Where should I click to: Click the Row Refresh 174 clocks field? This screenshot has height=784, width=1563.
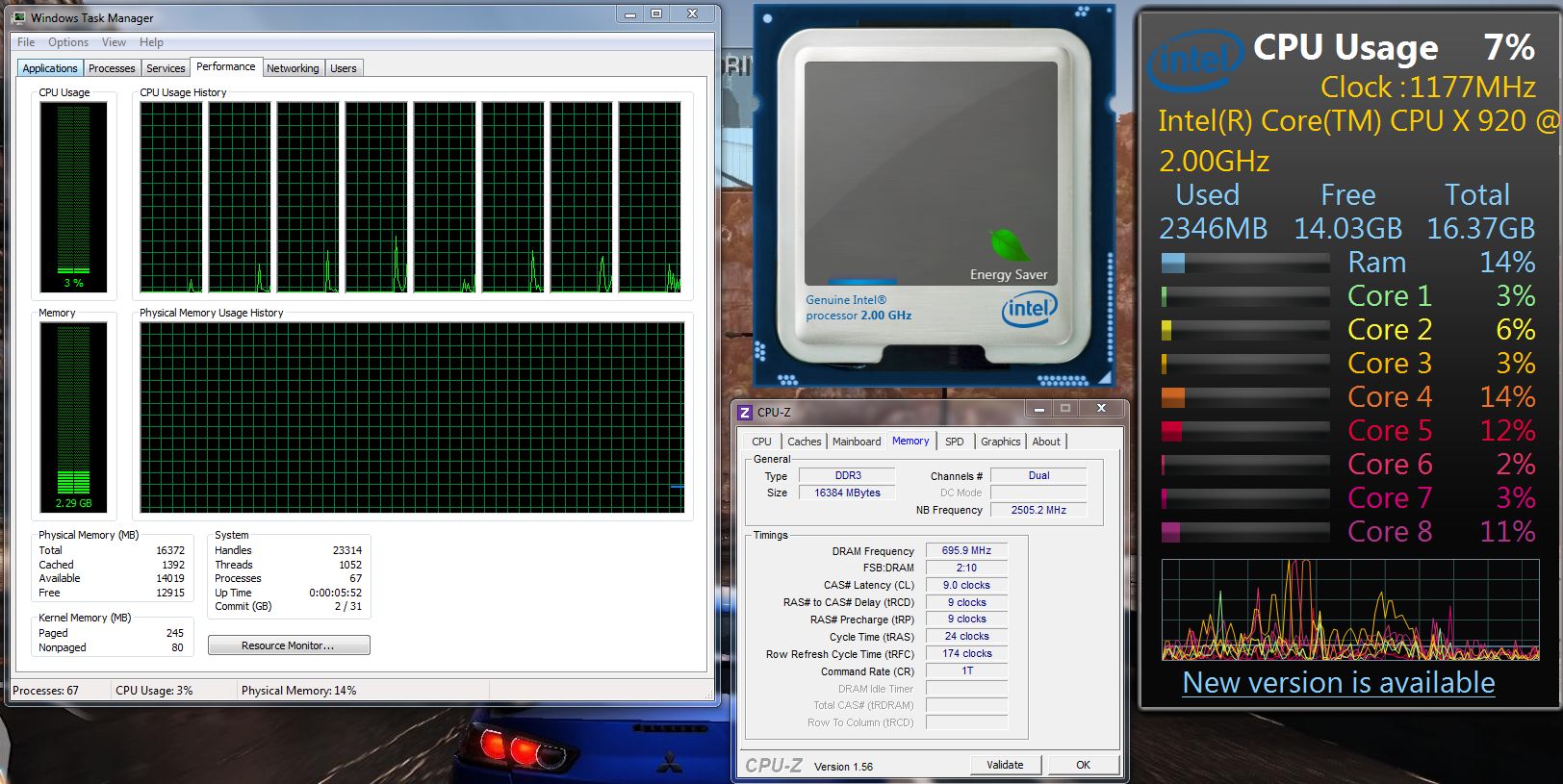tap(966, 653)
